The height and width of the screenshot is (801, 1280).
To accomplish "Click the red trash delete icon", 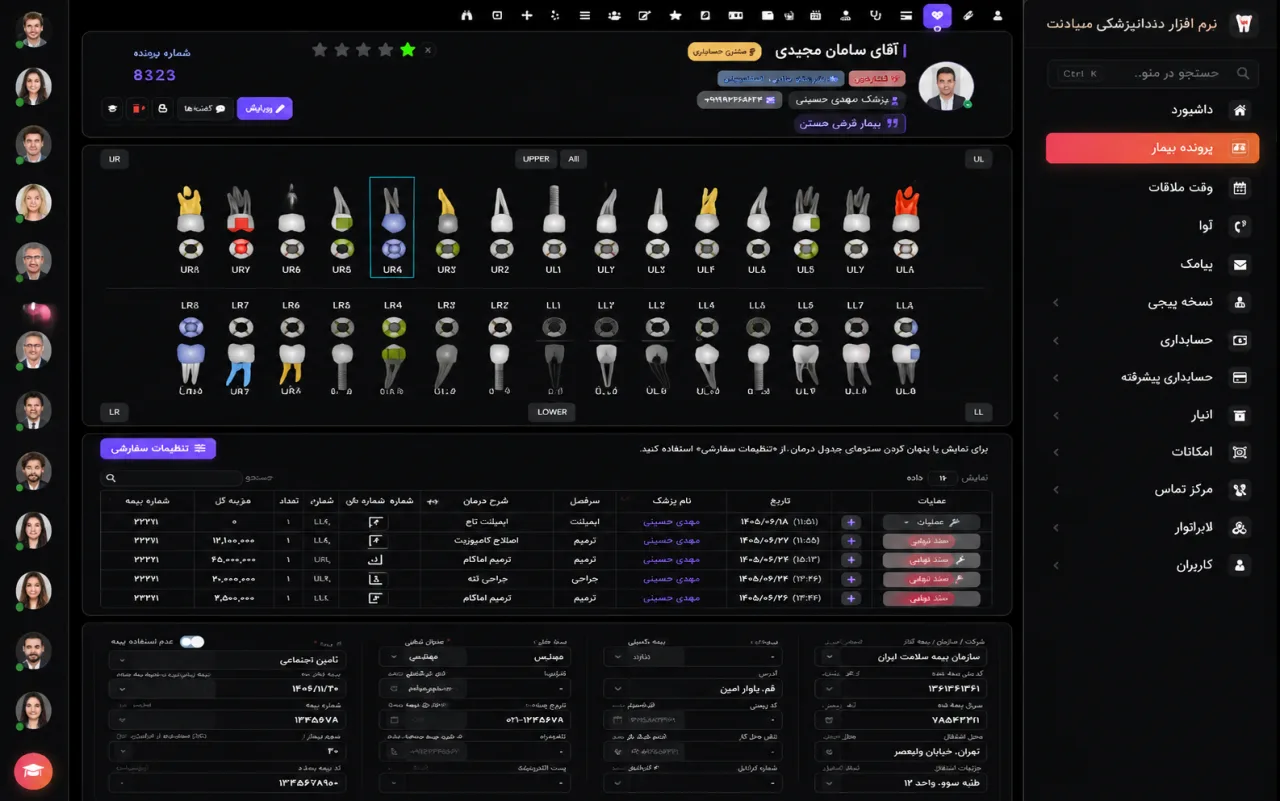I will (137, 108).
